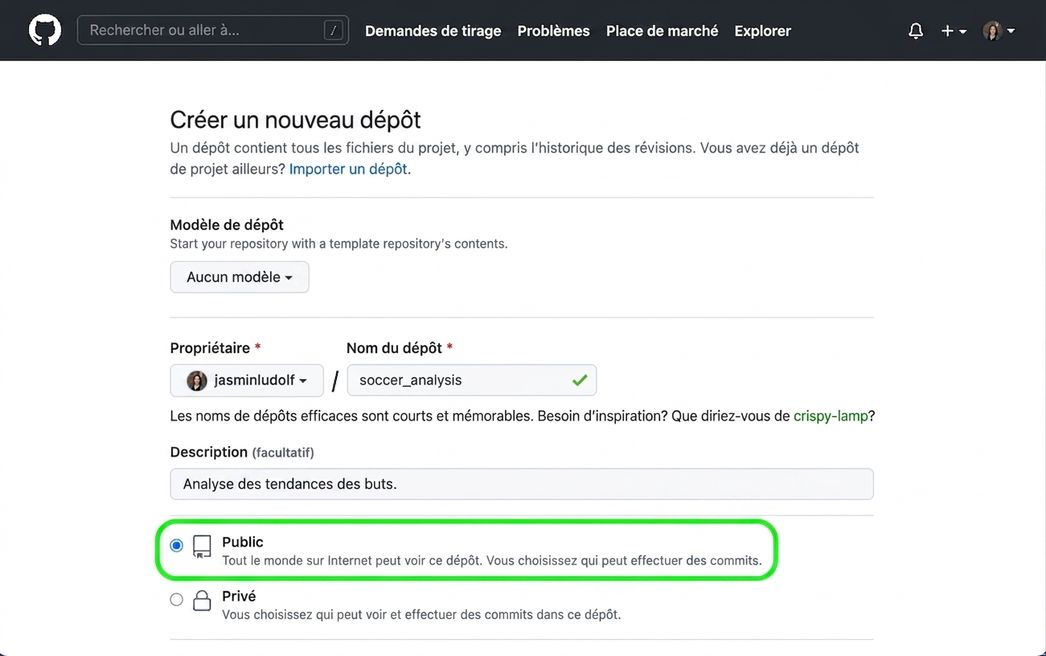Open the Explorer nav item
This screenshot has width=1046, height=656.
pos(762,31)
